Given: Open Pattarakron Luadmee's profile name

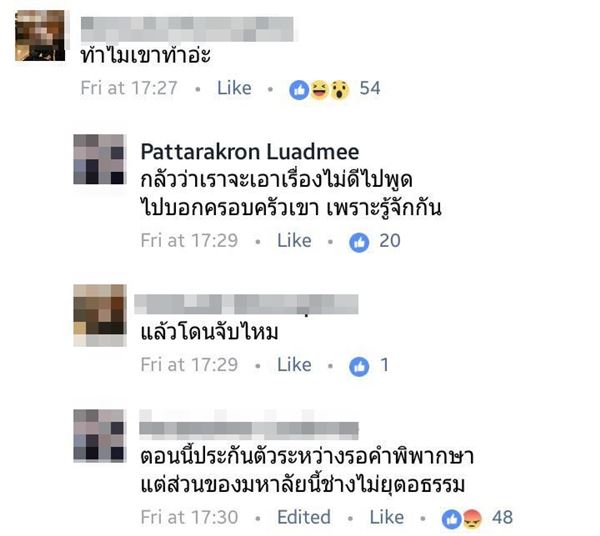Looking at the screenshot, I should [250, 152].
